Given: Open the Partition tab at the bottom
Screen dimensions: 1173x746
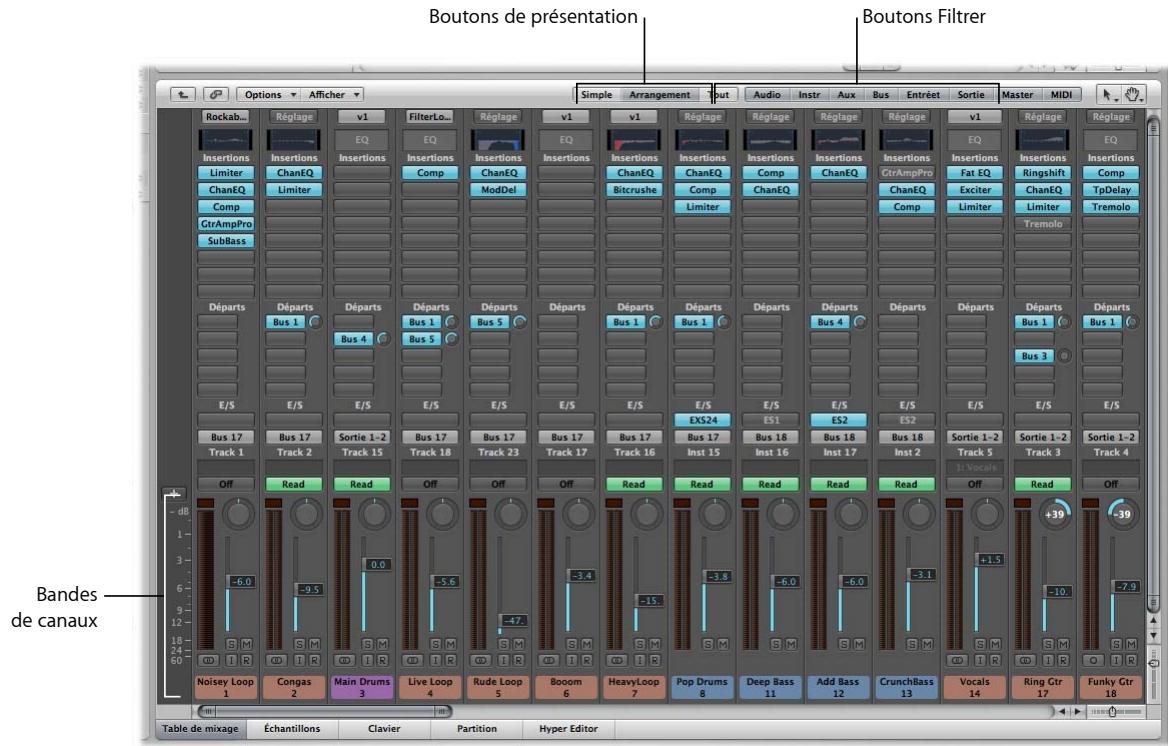Looking at the screenshot, I should (x=477, y=729).
